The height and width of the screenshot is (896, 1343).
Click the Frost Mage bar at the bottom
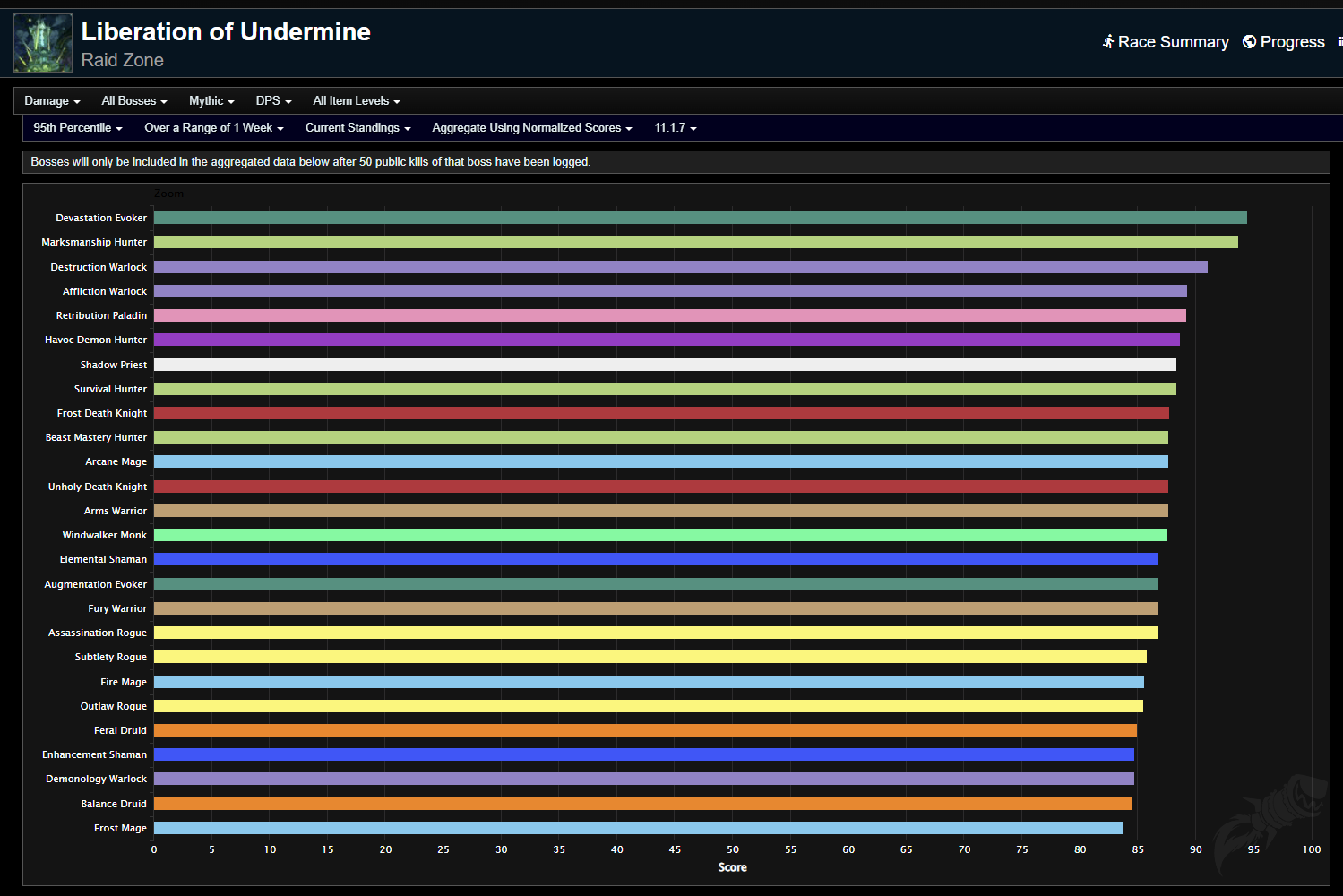638,828
